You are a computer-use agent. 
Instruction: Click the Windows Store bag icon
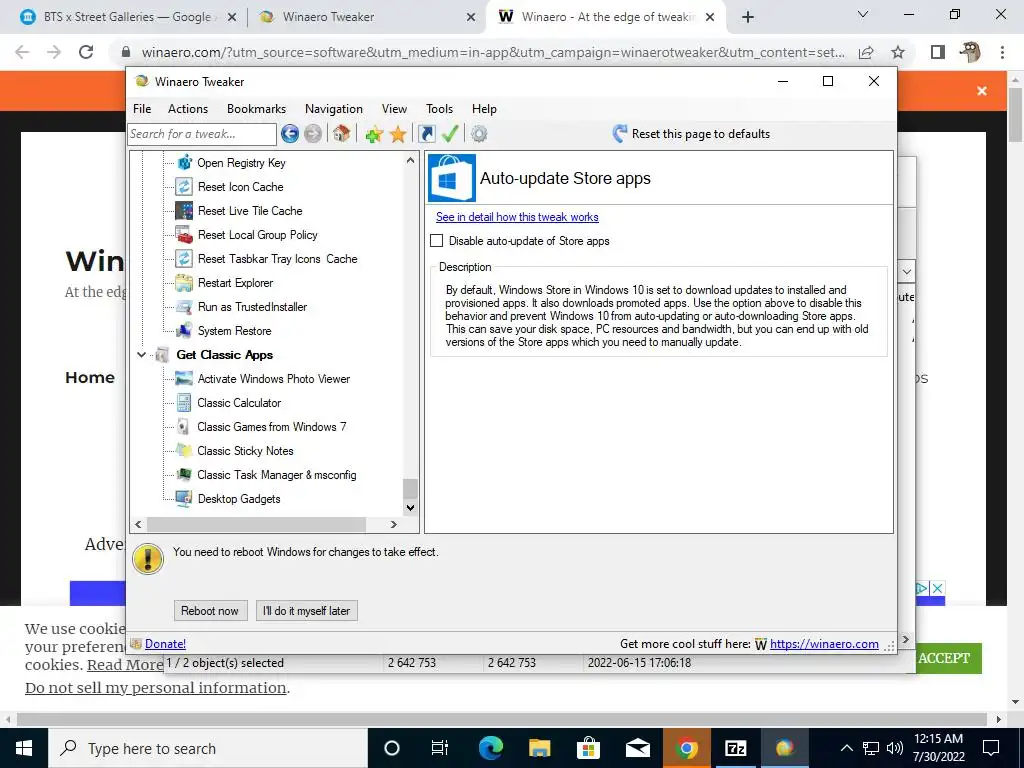(451, 178)
